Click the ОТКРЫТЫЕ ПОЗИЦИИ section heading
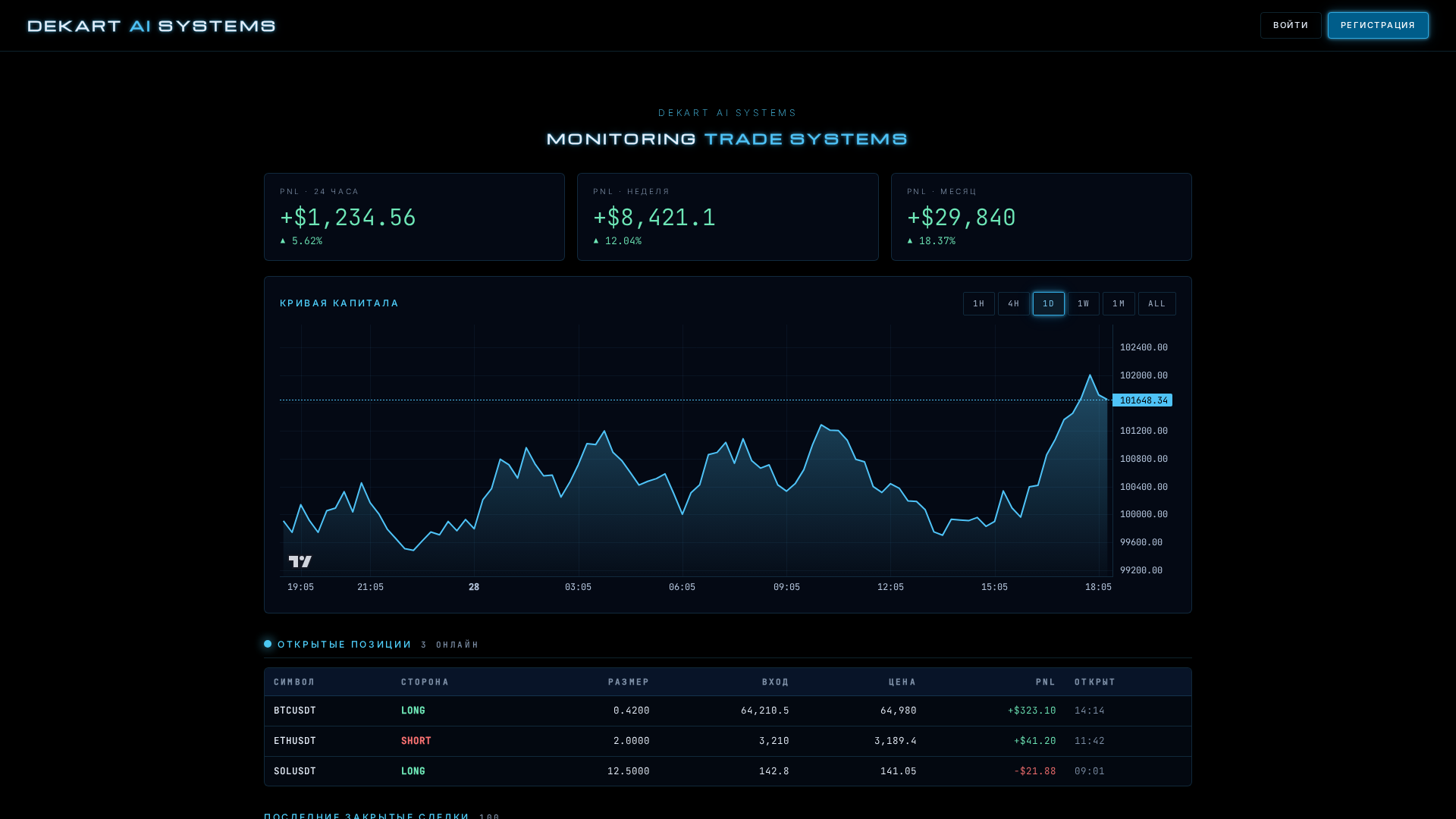Viewport: 1456px width, 819px height. (x=345, y=645)
